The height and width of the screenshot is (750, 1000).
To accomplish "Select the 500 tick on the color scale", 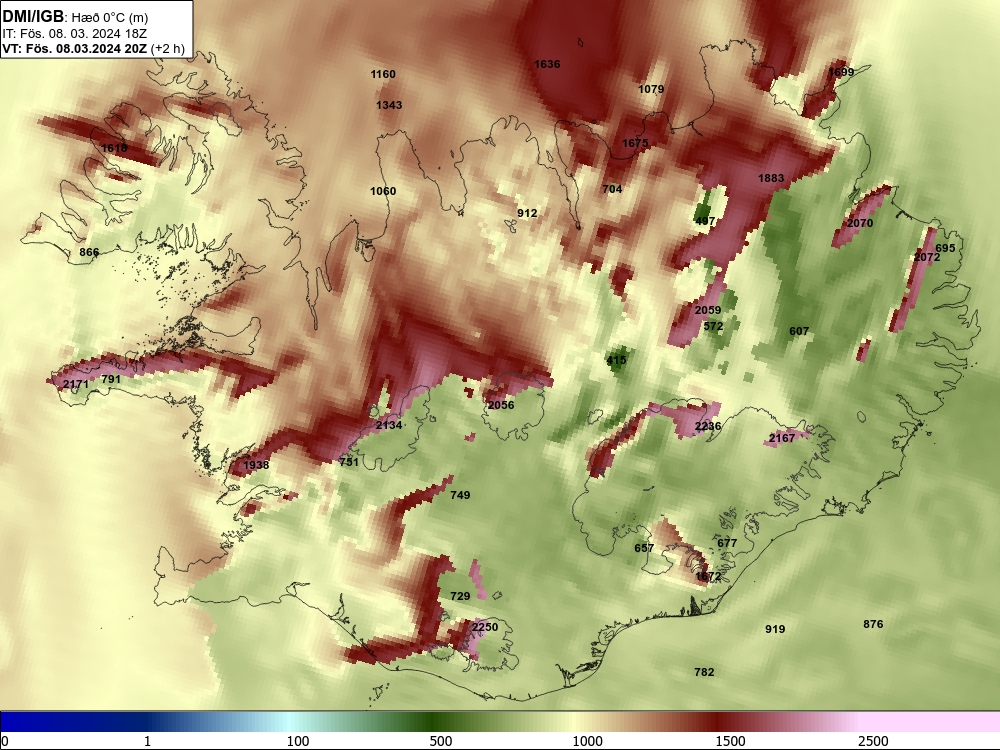I will 441,741.
